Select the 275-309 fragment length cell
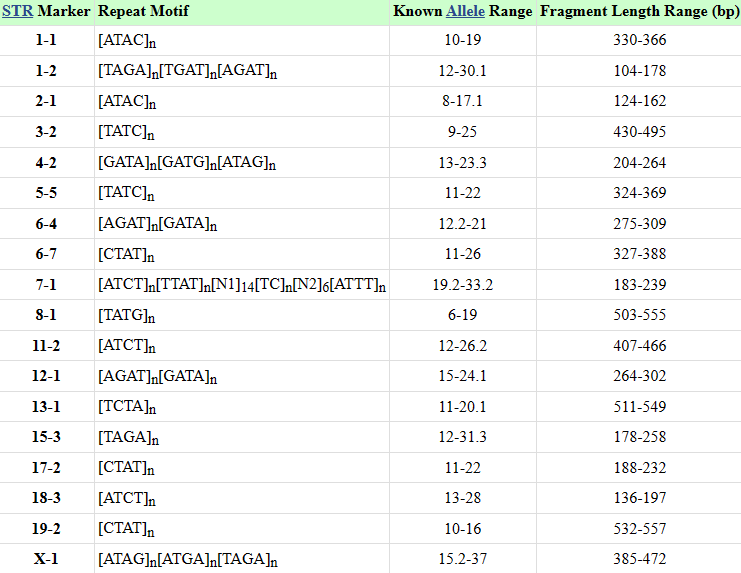This screenshot has height=573, width=741. (x=639, y=223)
